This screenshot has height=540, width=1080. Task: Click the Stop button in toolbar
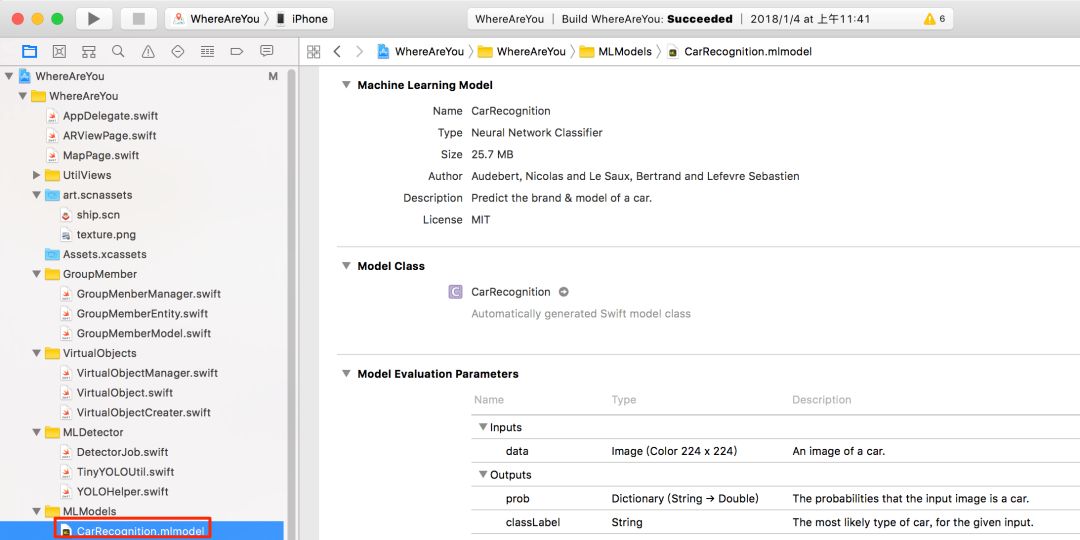coord(138,18)
